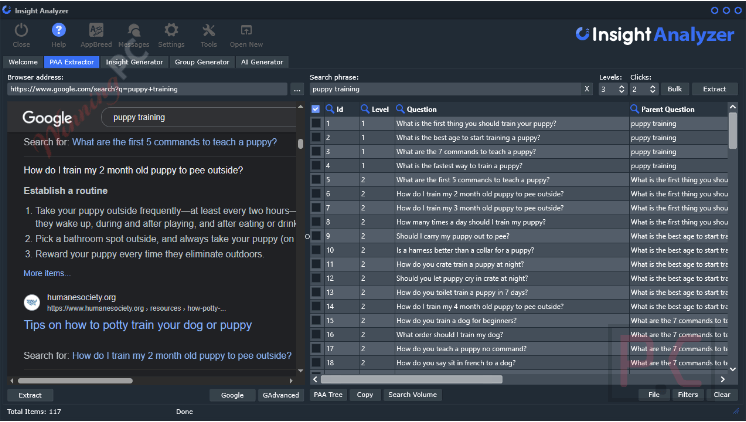Click the Extract button below the browser
The width and height of the screenshot is (746, 422).
(30, 395)
